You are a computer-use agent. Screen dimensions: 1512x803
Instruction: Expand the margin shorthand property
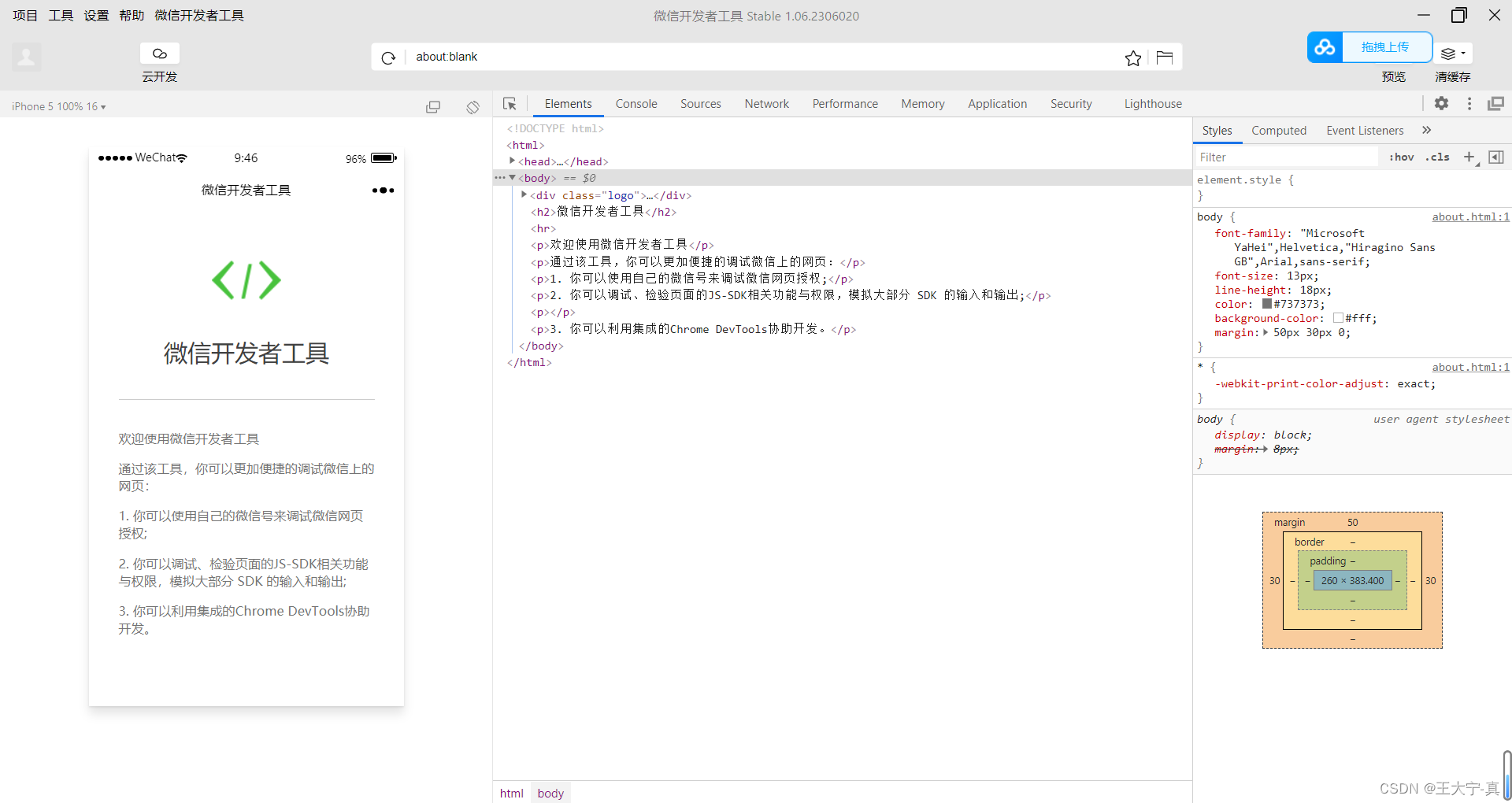tap(1266, 332)
